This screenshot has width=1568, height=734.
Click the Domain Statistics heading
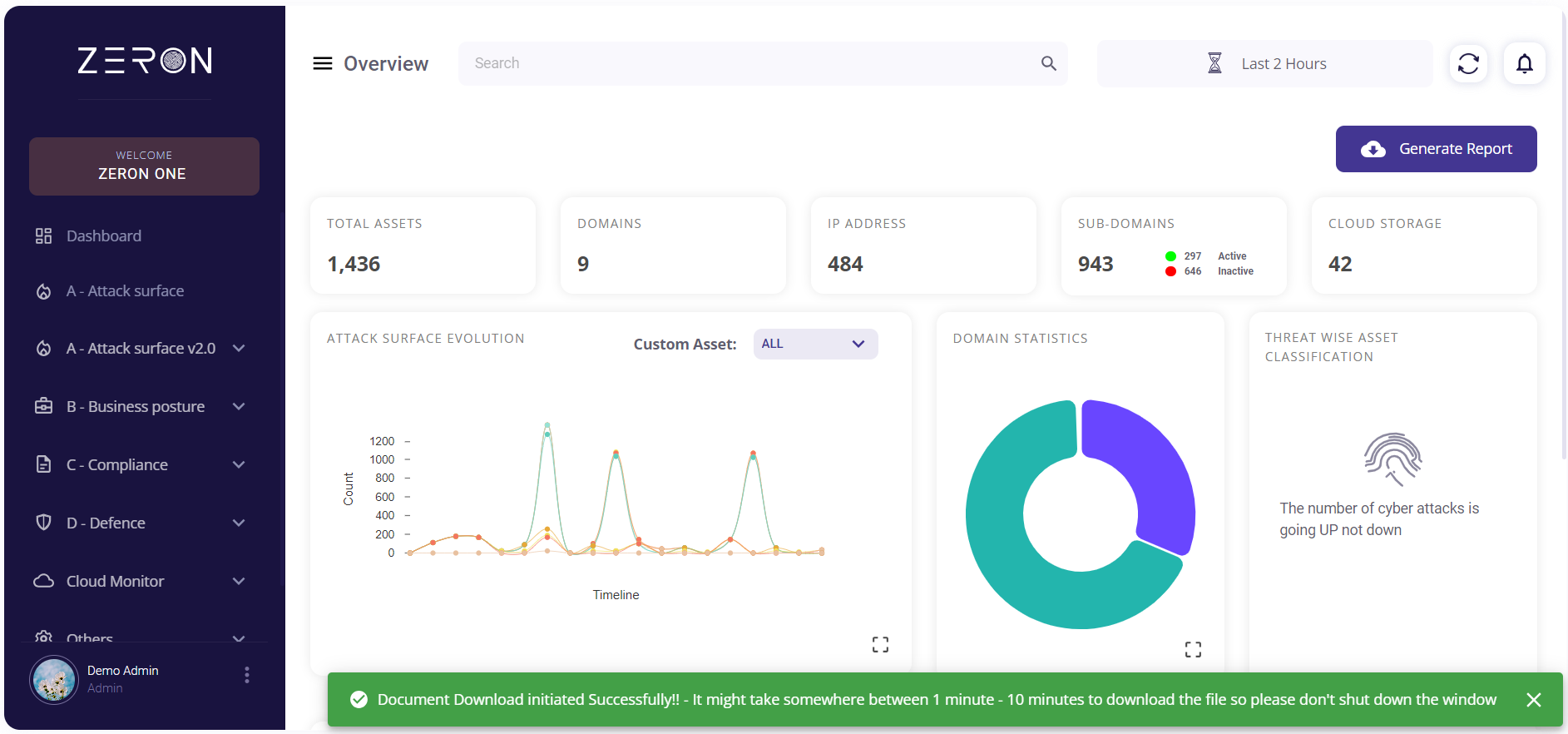click(1021, 339)
